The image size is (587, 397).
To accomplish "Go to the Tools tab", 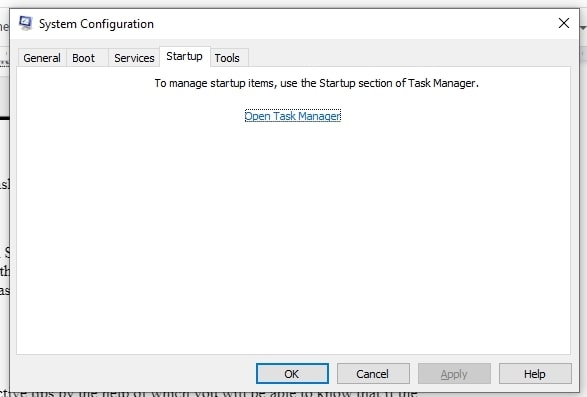I will pyautogui.click(x=227, y=58).
